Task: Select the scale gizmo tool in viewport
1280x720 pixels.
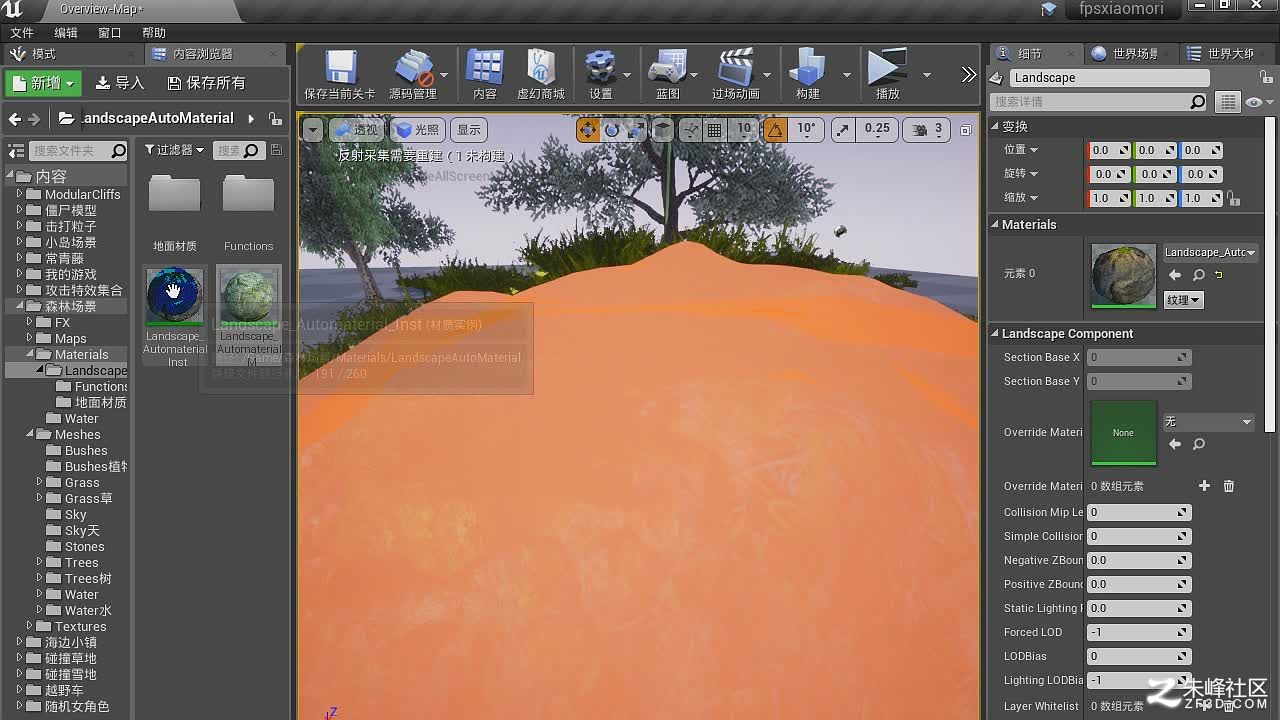Action: click(635, 130)
